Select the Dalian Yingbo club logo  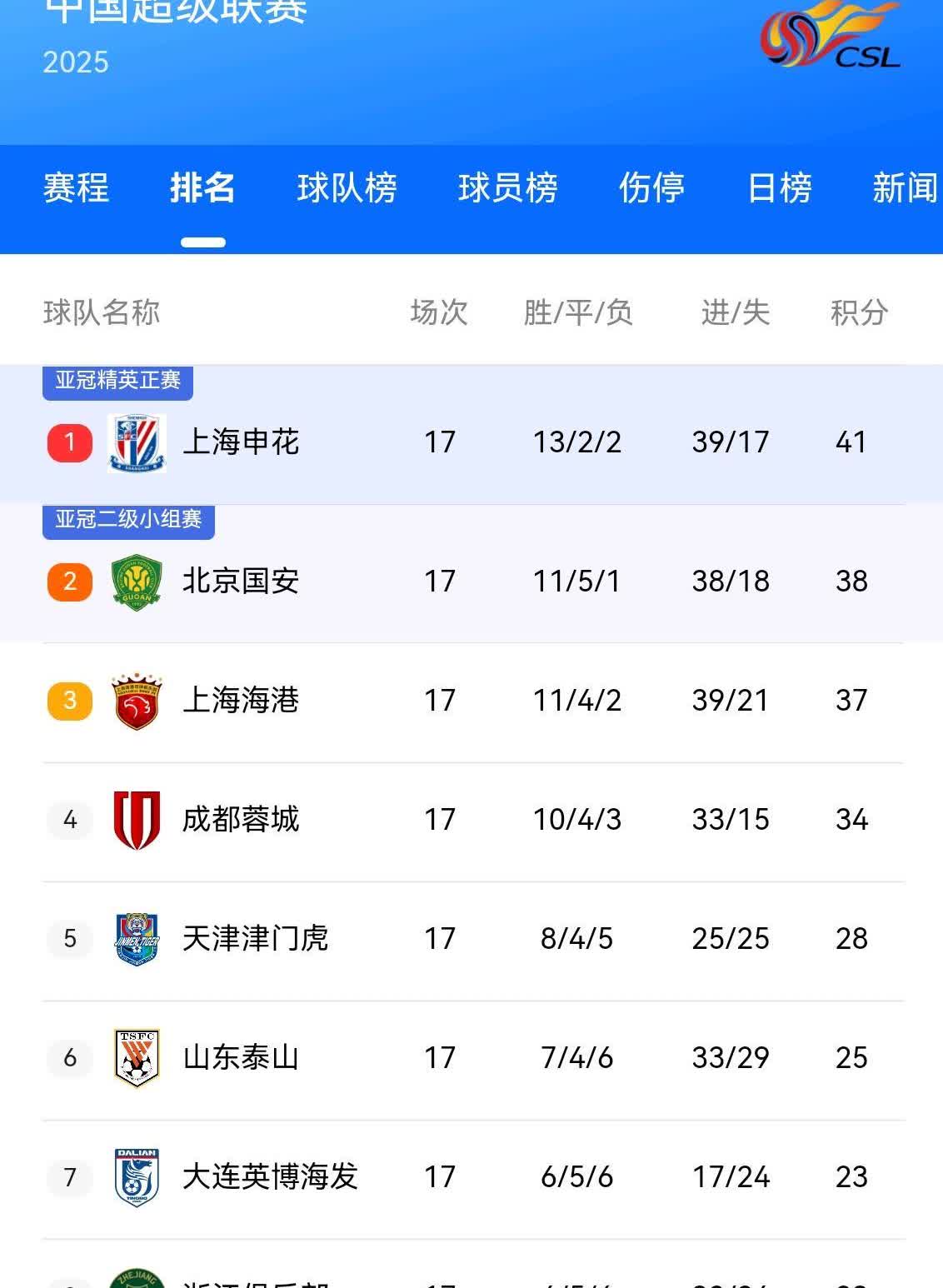137,1177
